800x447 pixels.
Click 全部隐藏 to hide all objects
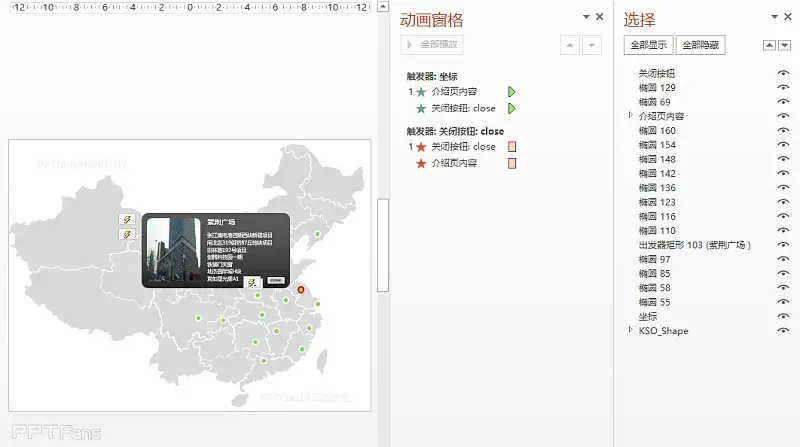[x=700, y=45]
